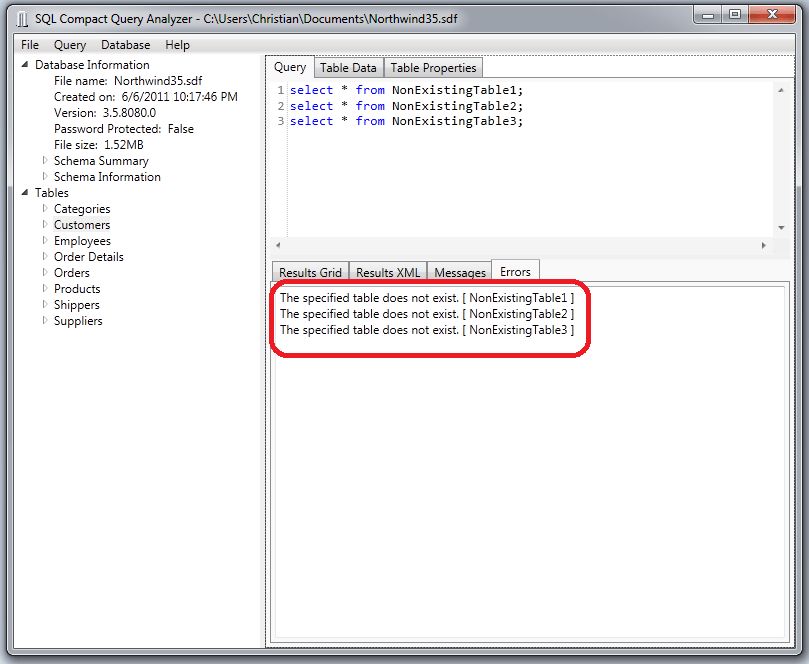This screenshot has width=809, height=664.
Task: Expand the Suppliers table arrow
Action: click(x=45, y=320)
